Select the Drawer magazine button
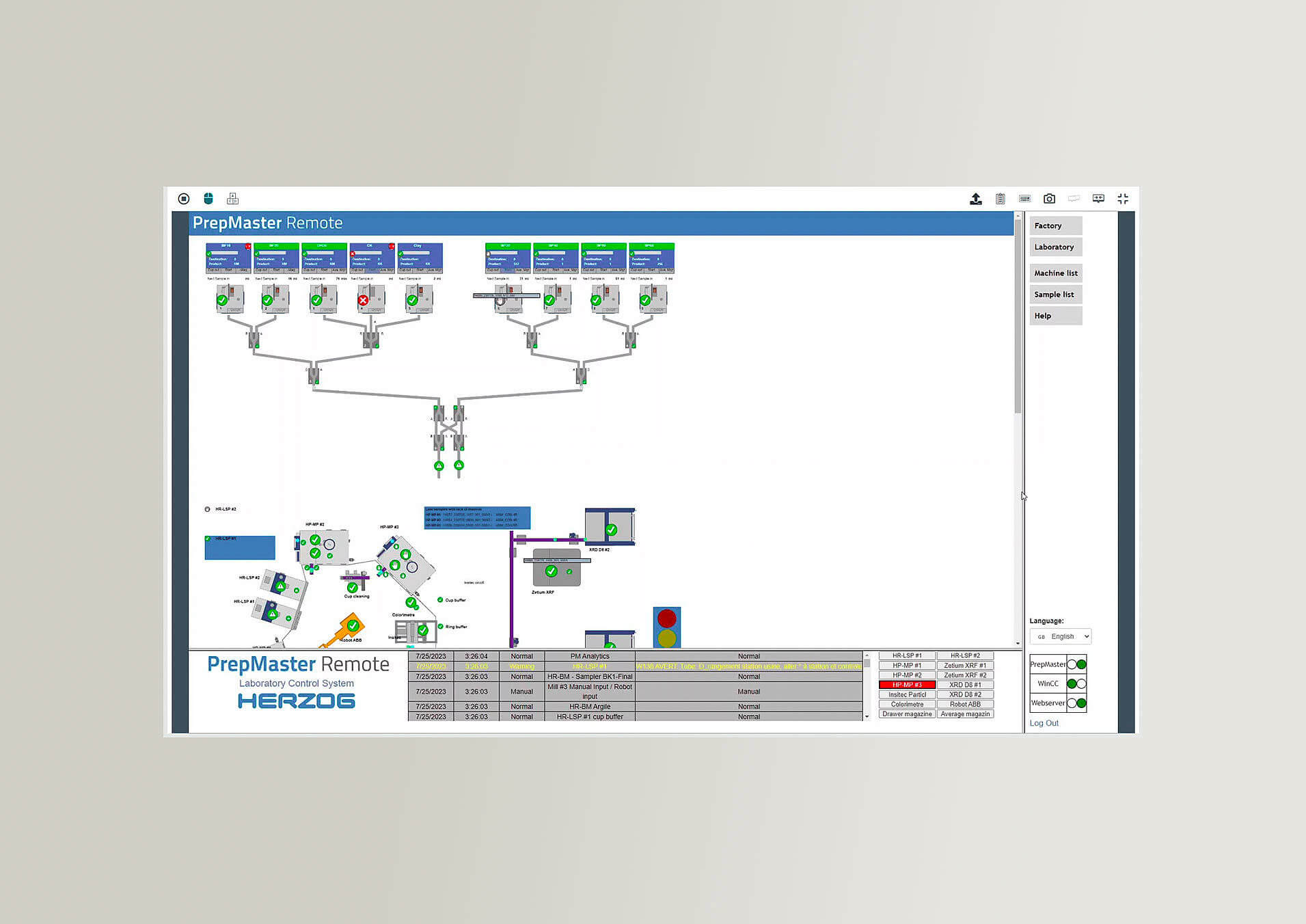The height and width of the screenshot is (924, 1306). point(907,714)
